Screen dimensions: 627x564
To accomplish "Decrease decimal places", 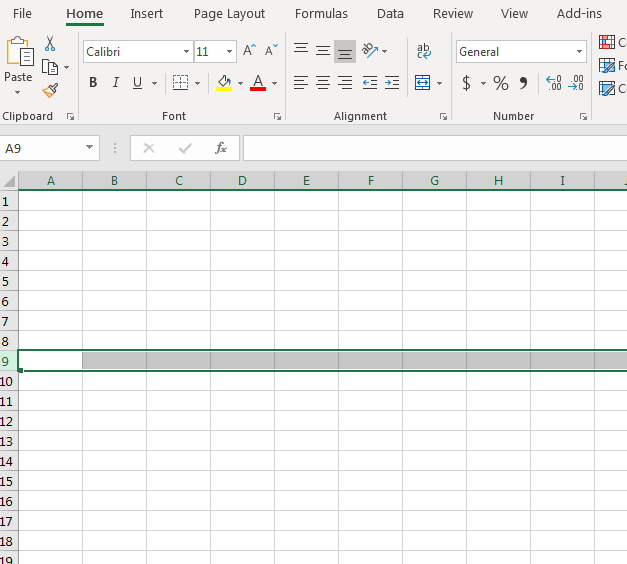I will point(576,83).
